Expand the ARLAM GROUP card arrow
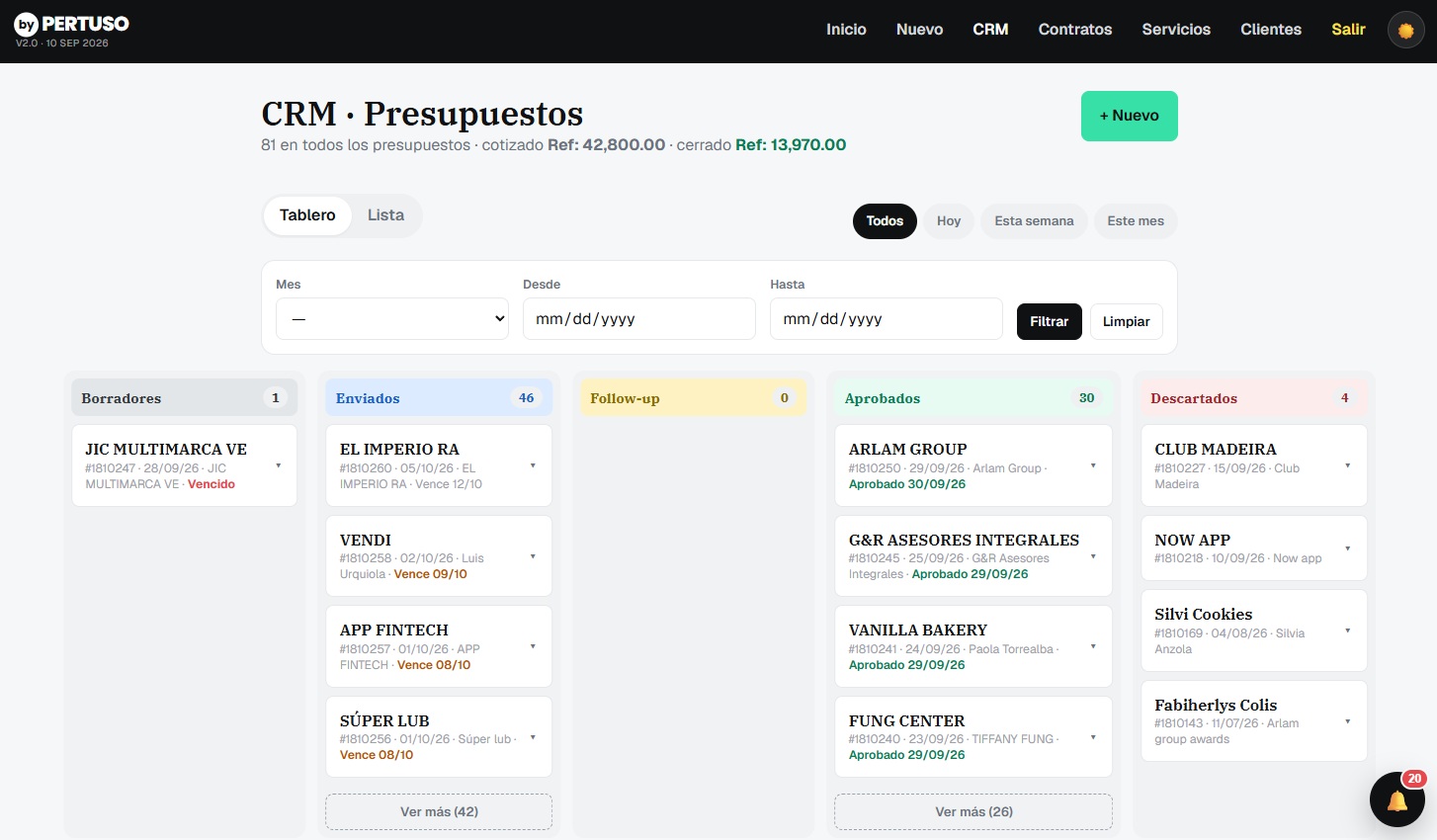This screenshot has height=840, width=1437. click(x=1093, y=465)
